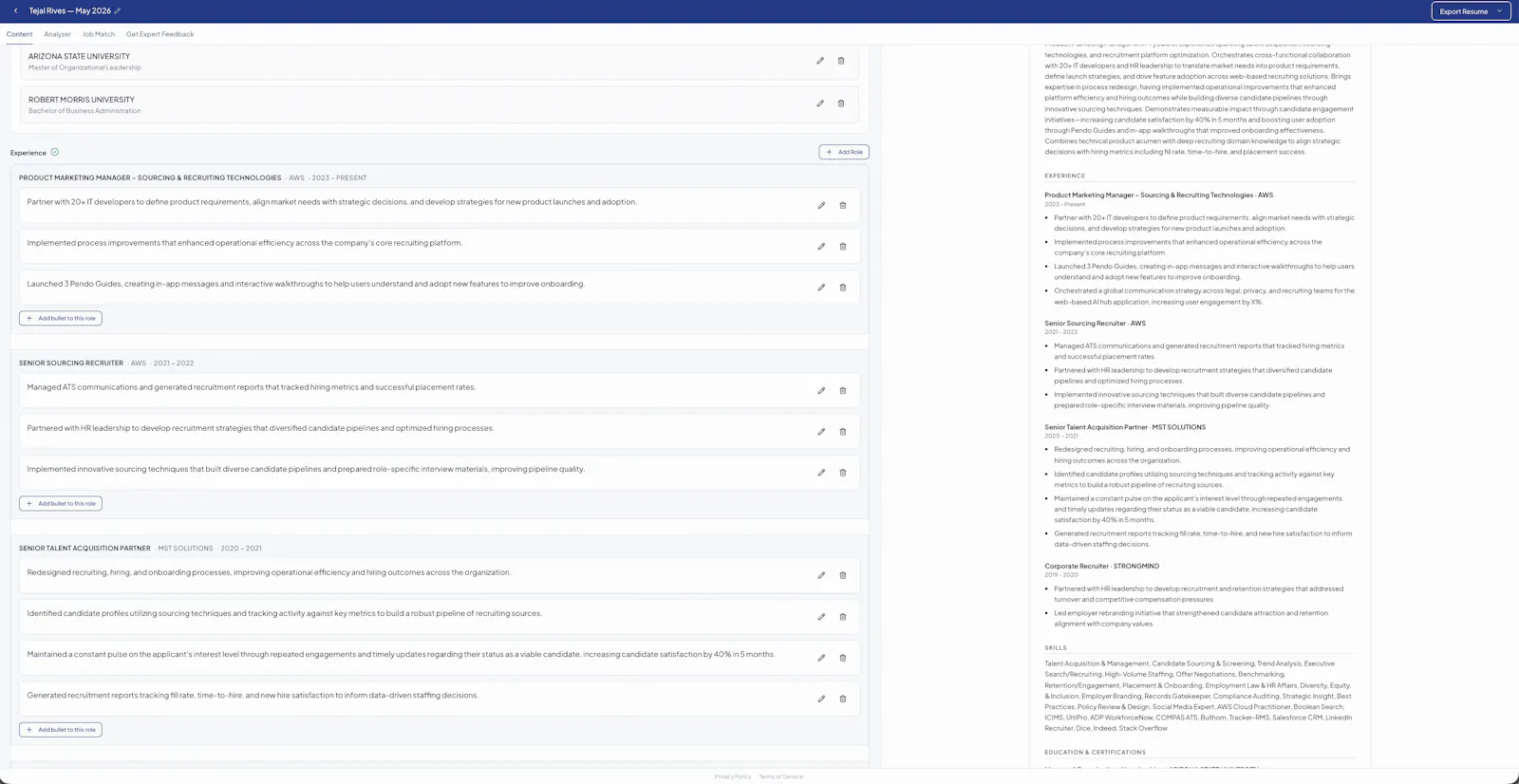Viewport: 1519px width, 784px height.
Task: Click the SKILLS heading in resume preview
Action: pyautogui.click(x=1056, y=647)
